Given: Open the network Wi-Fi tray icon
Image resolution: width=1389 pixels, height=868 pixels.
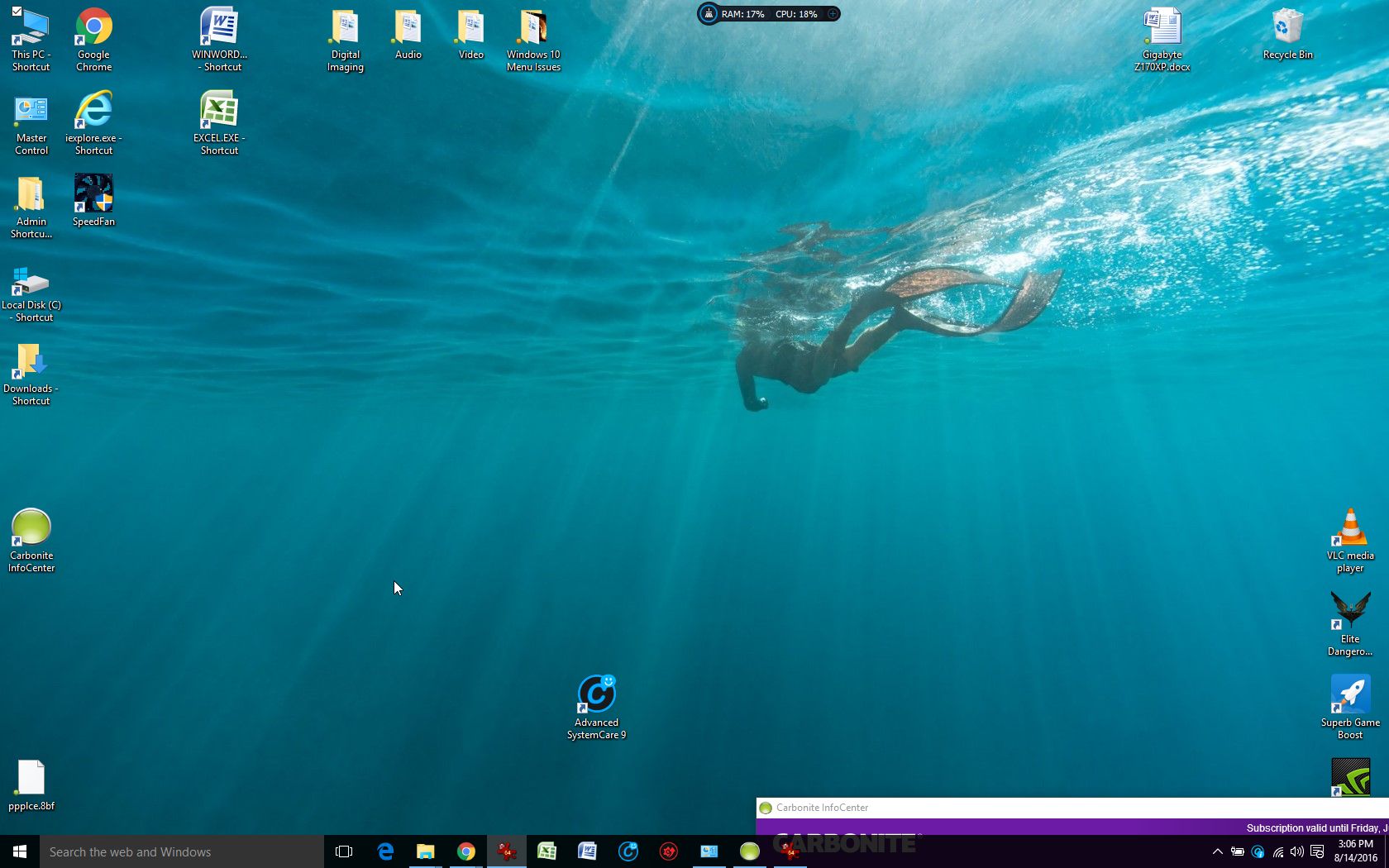Looking at the screenshot, I should [1277, 851].
